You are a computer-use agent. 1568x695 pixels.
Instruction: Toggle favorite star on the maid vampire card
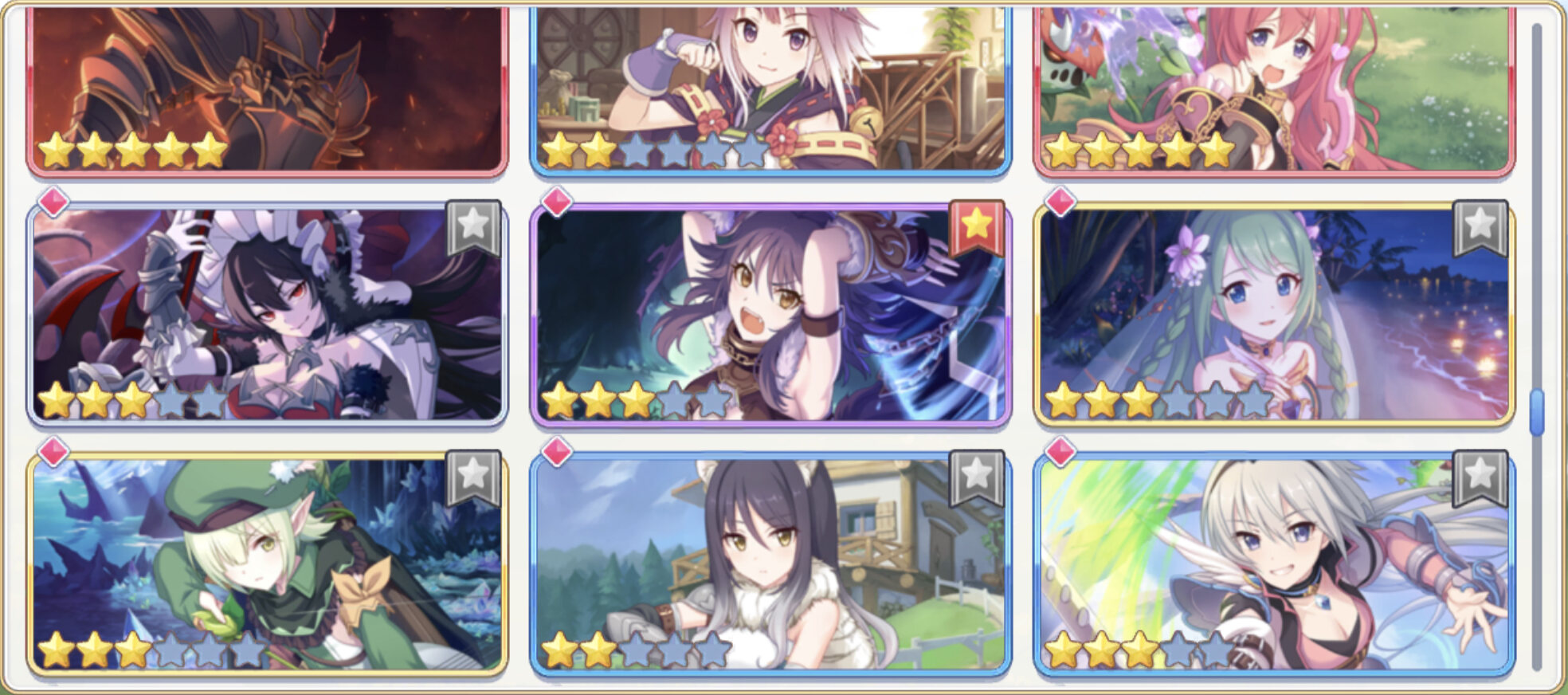click(473, 228)
